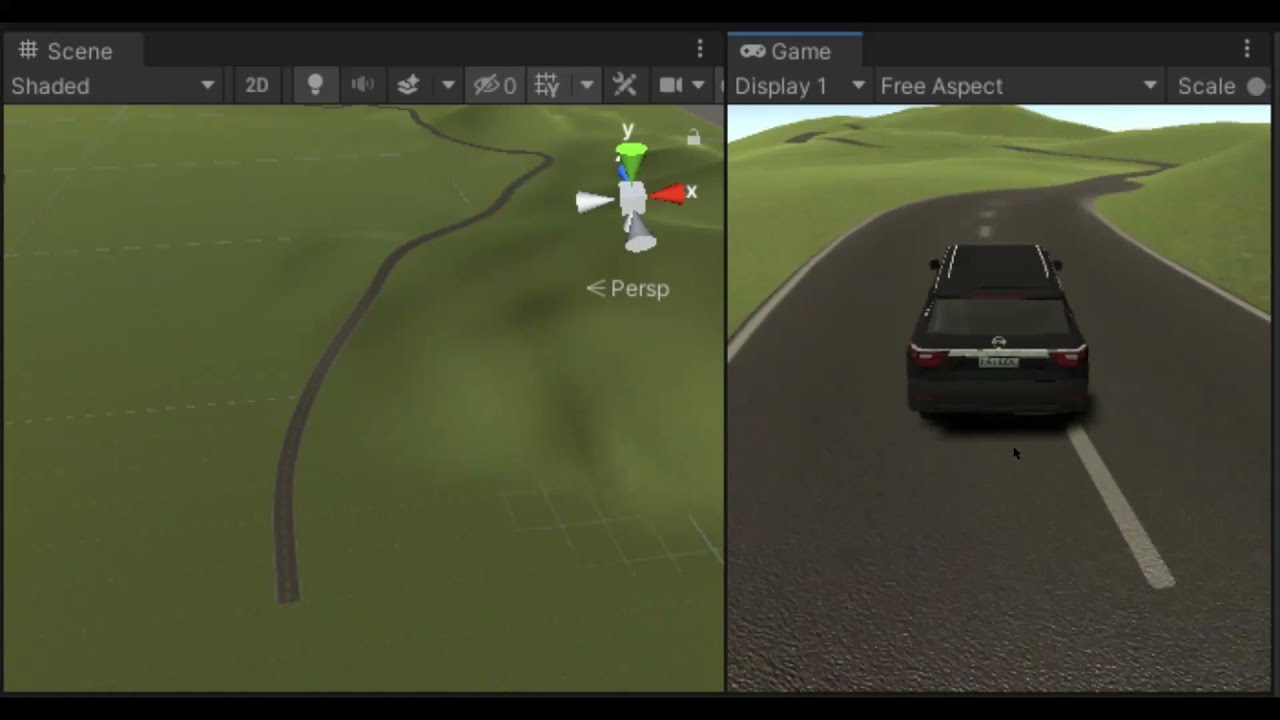The height and width of the screenshot is (720, 1280).
Task: Open Game panel three-dot options menu
Action: tap(1247, 50)
